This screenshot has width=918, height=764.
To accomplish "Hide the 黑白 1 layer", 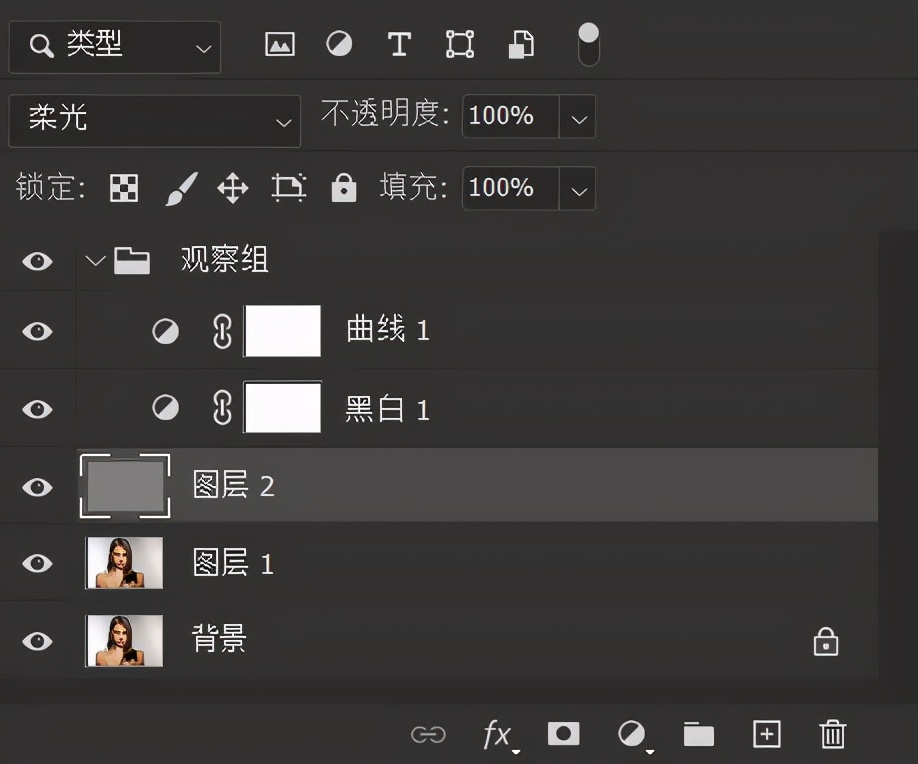I will (x=37, y=409).
